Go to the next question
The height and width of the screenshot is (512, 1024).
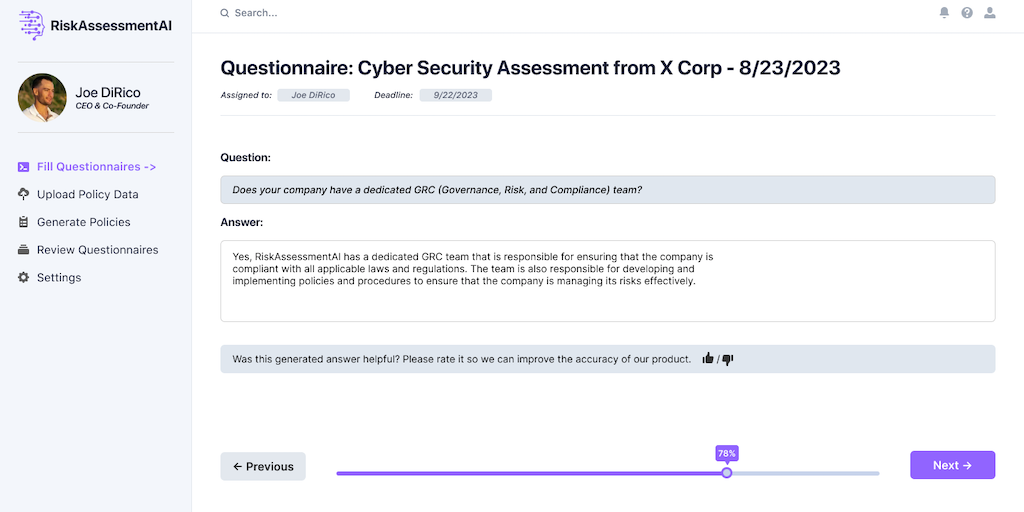click(x=952, y=465)
